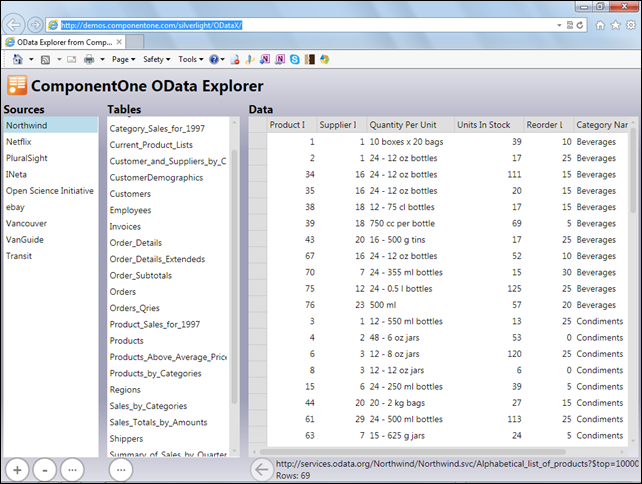Select the Northwind source
The image size is (642, 484).
point(51,125)
